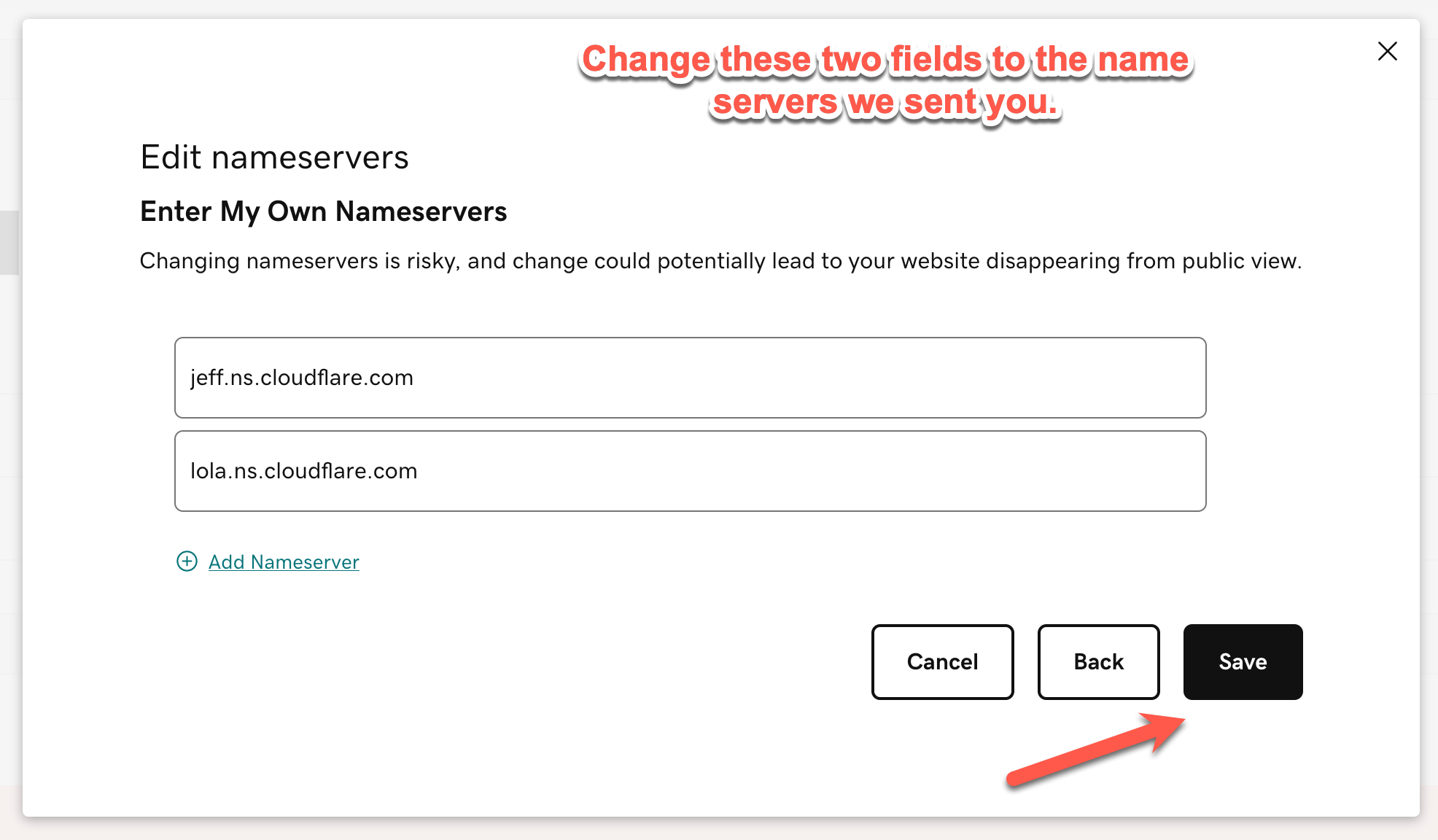The width and height of the screenshot is (1438, 840).
Task: Select the Enter My Own Nameservers subheading
Action: [323, 211]
